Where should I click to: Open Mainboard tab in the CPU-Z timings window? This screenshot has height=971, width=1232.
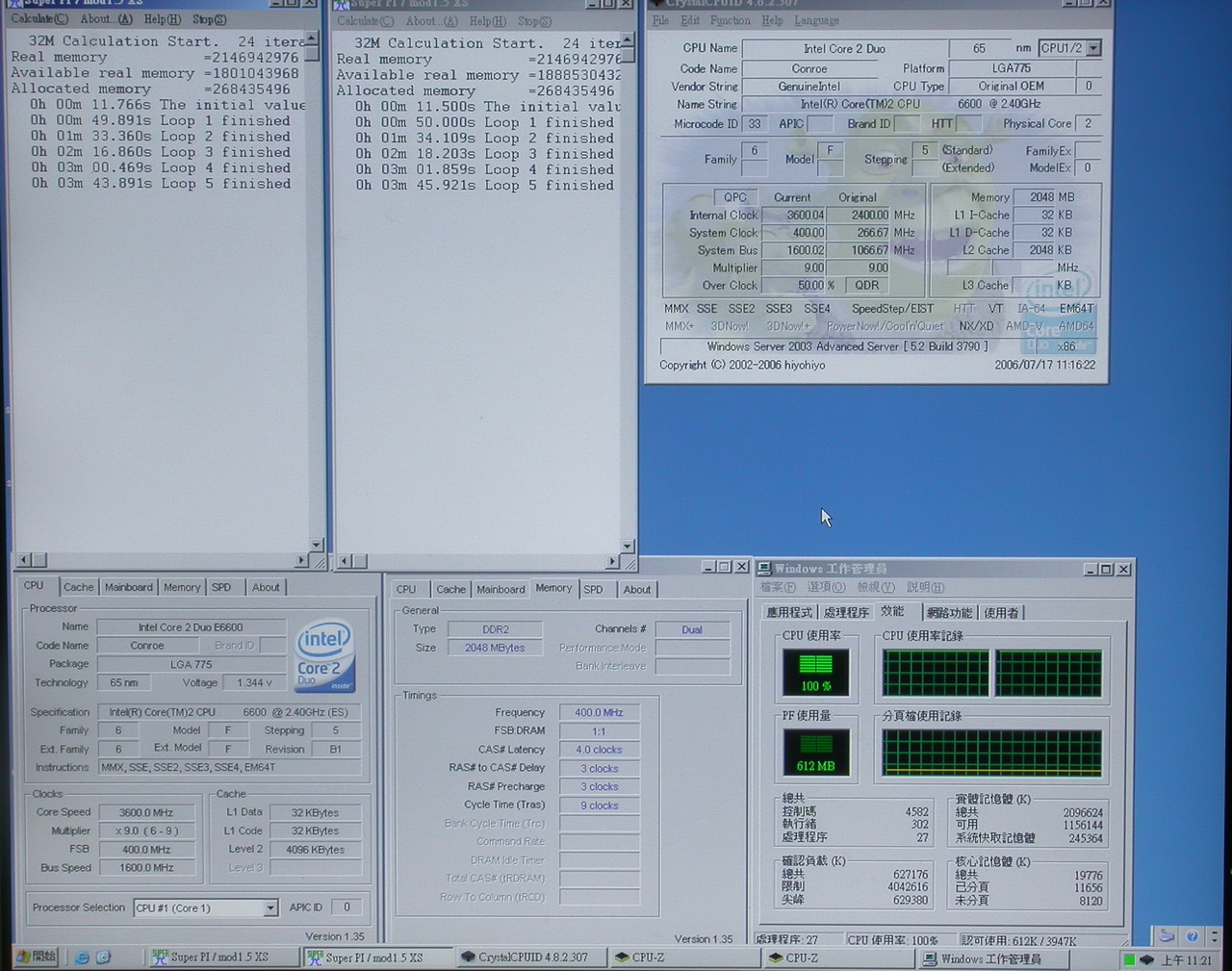tap(500, 589)
